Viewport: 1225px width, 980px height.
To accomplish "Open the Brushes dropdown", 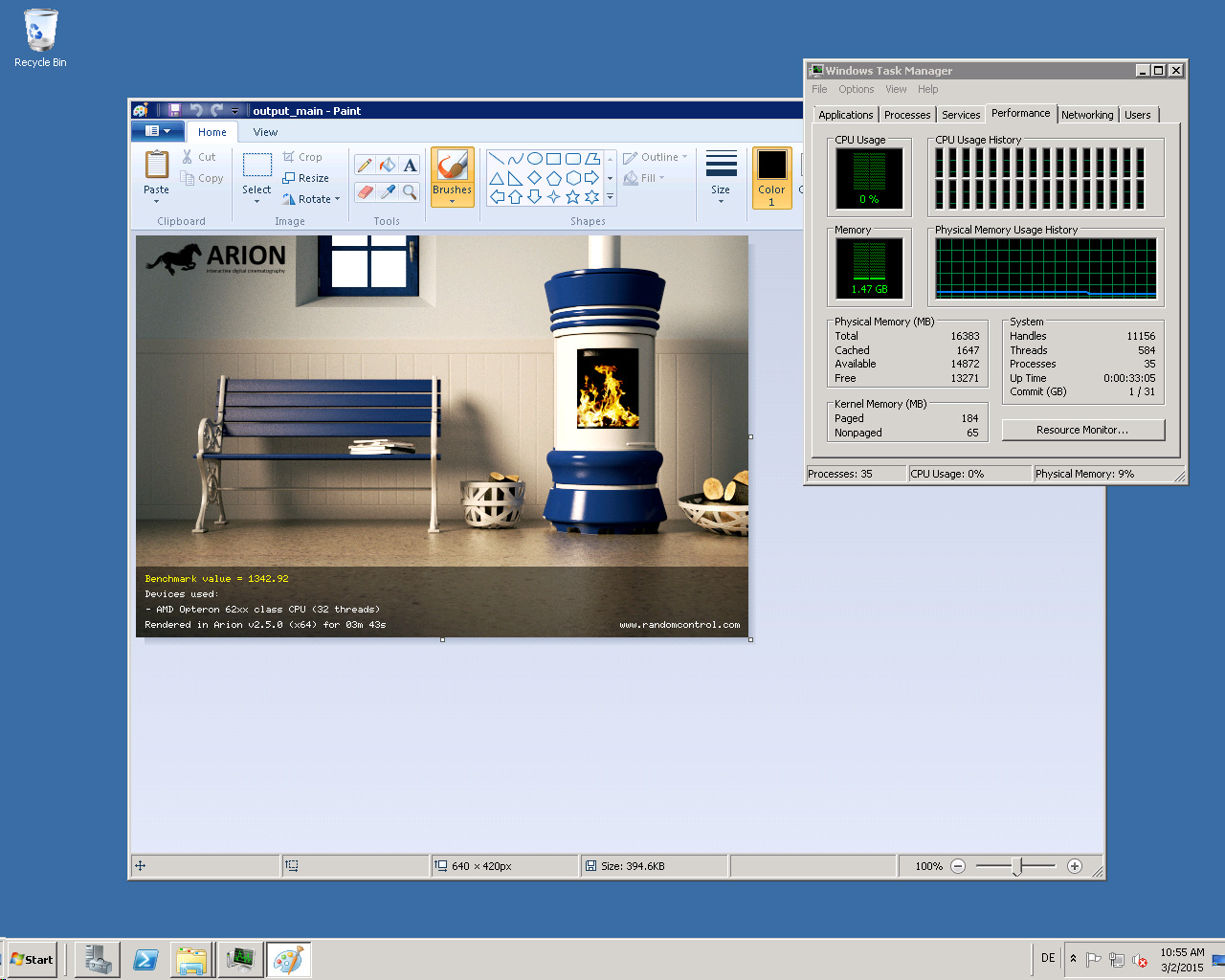I will pos(452,196).
